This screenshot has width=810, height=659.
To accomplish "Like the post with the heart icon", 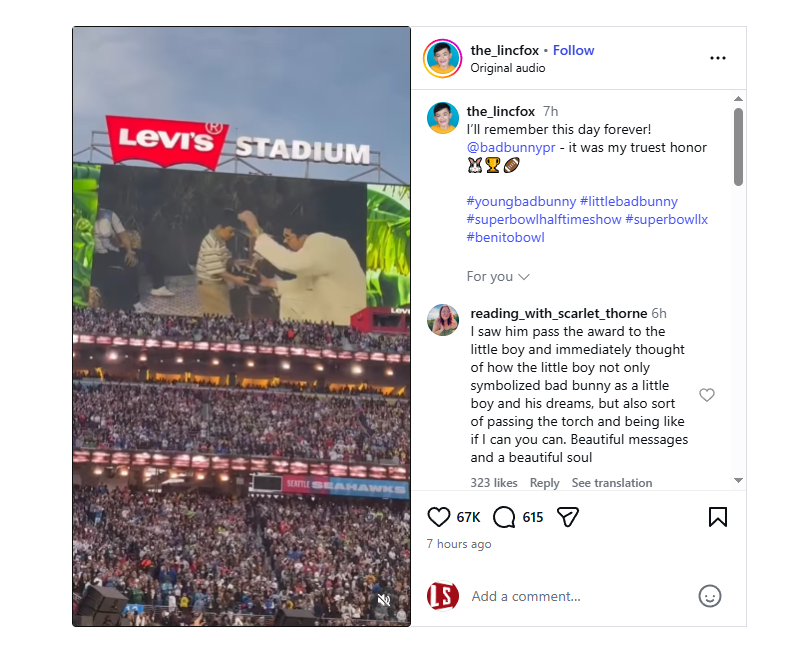I will pos(439,516).
